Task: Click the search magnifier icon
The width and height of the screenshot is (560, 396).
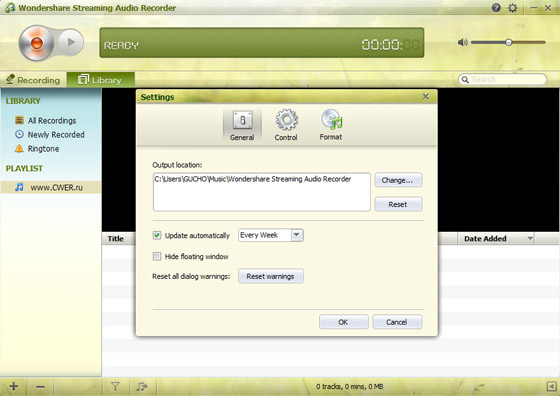Action: (x=465, y=80)
